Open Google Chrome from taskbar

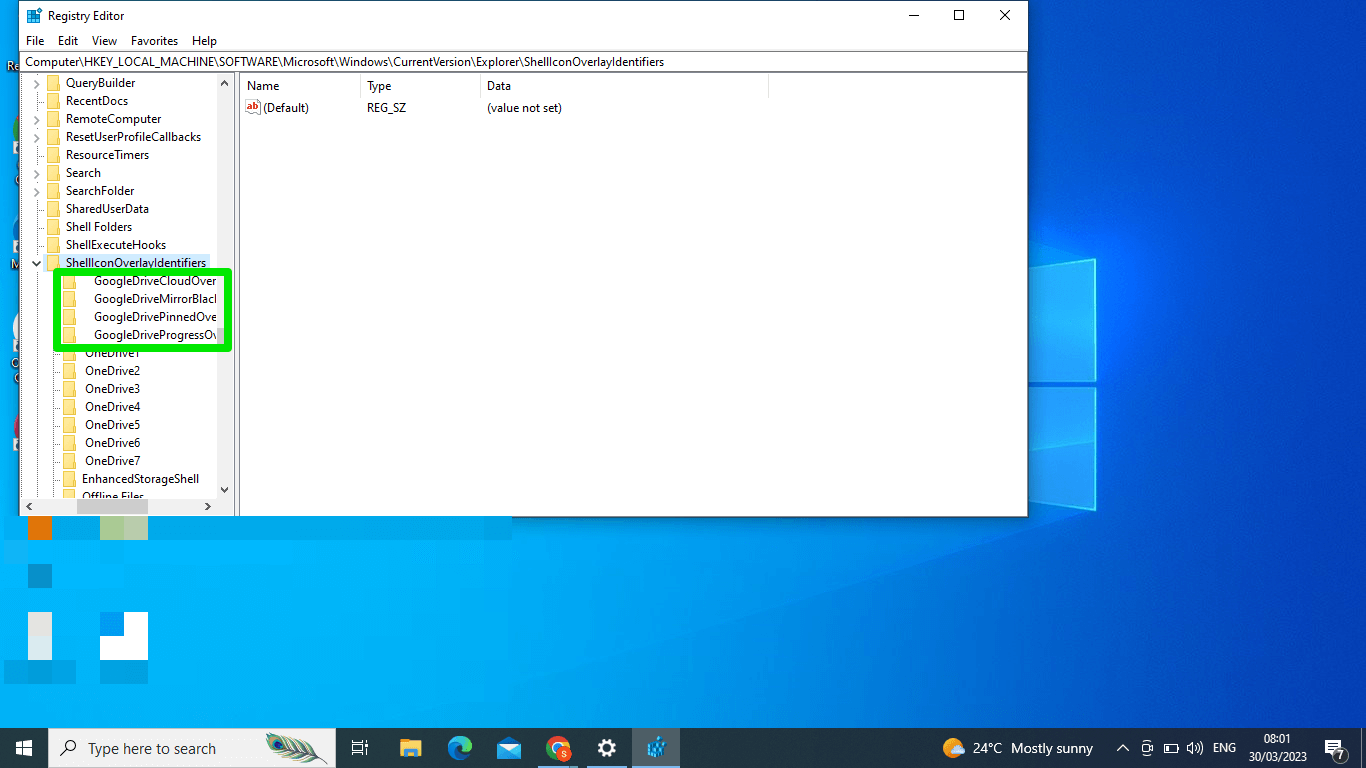click(x=558, y=748)
